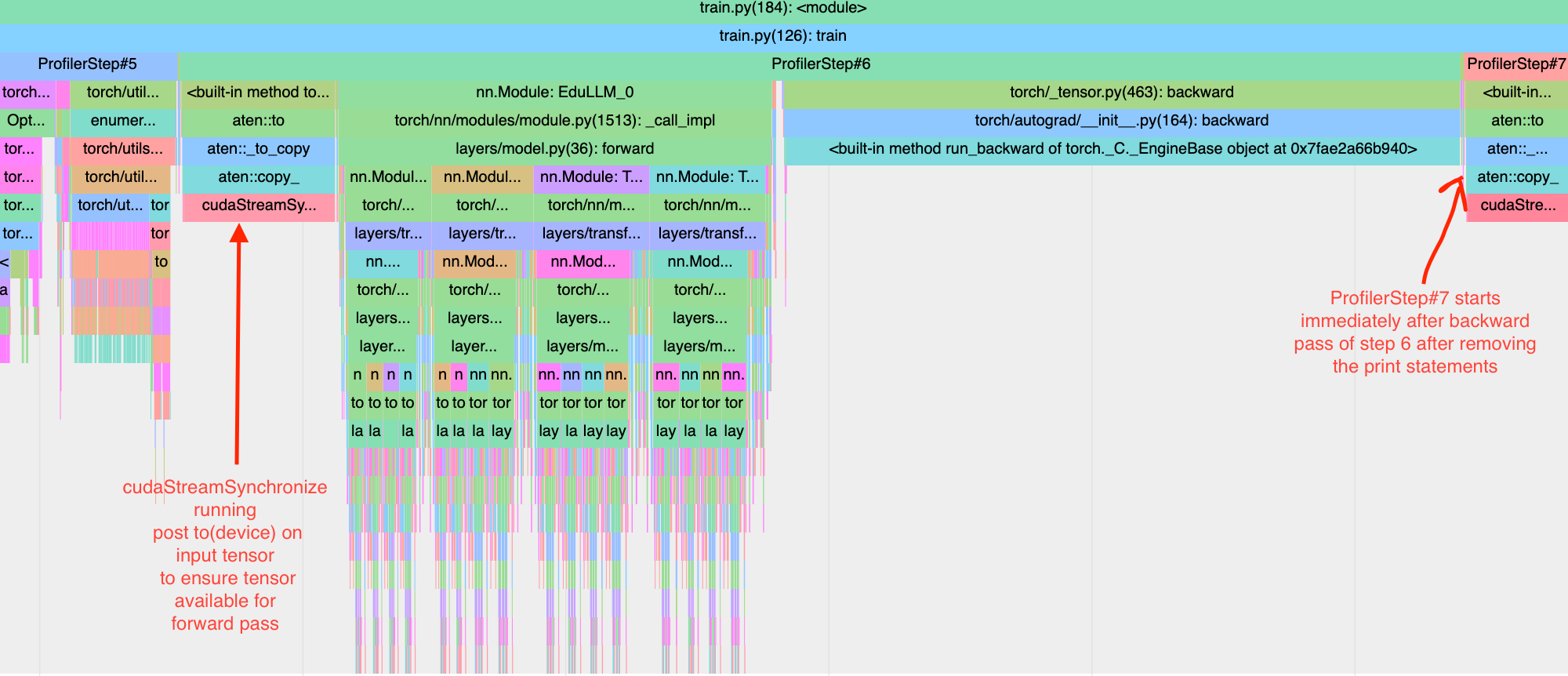Select the ProfilerStep#5 block
This screenshot has height=676, width=1568.
88,64
